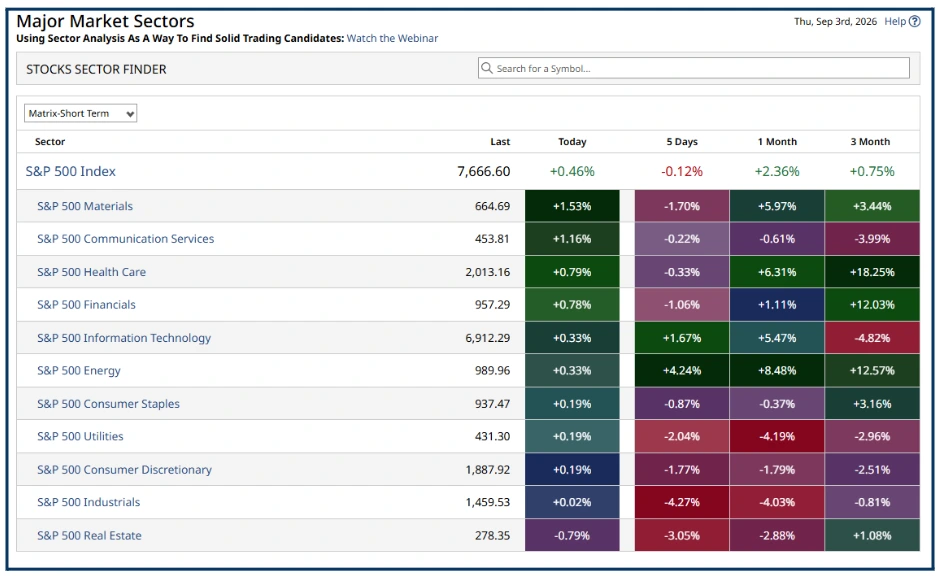Click Real Estate 3 Month cell +1.08%

pyautogui.click(x=872, y=536)
